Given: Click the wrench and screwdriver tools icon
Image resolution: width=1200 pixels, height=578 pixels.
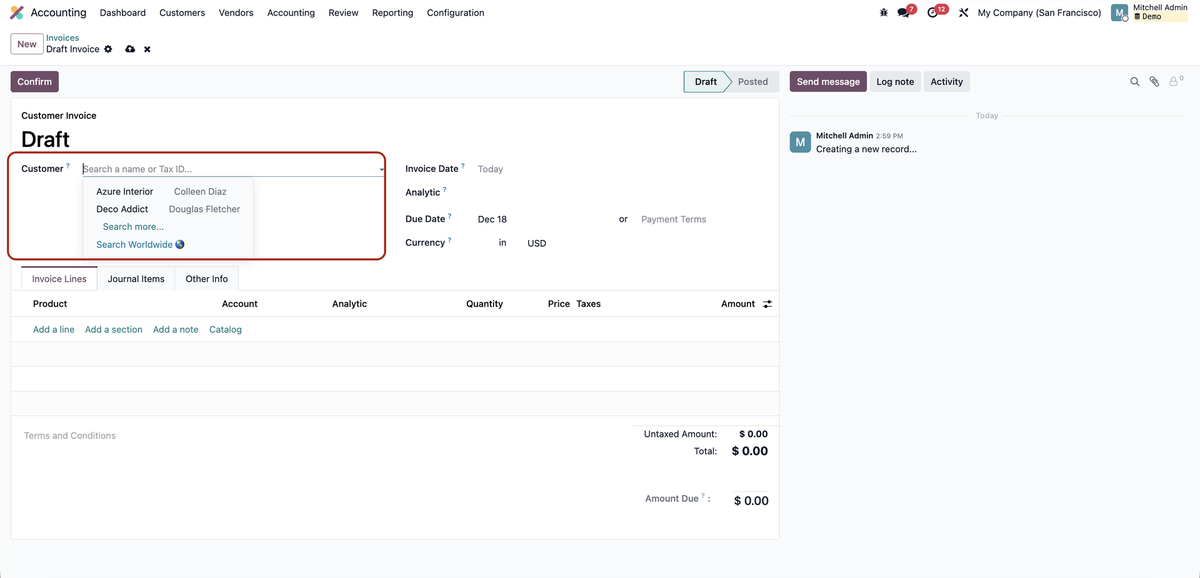Looking at the screenshot, I should pyautogui.click(x=963, y=13).
